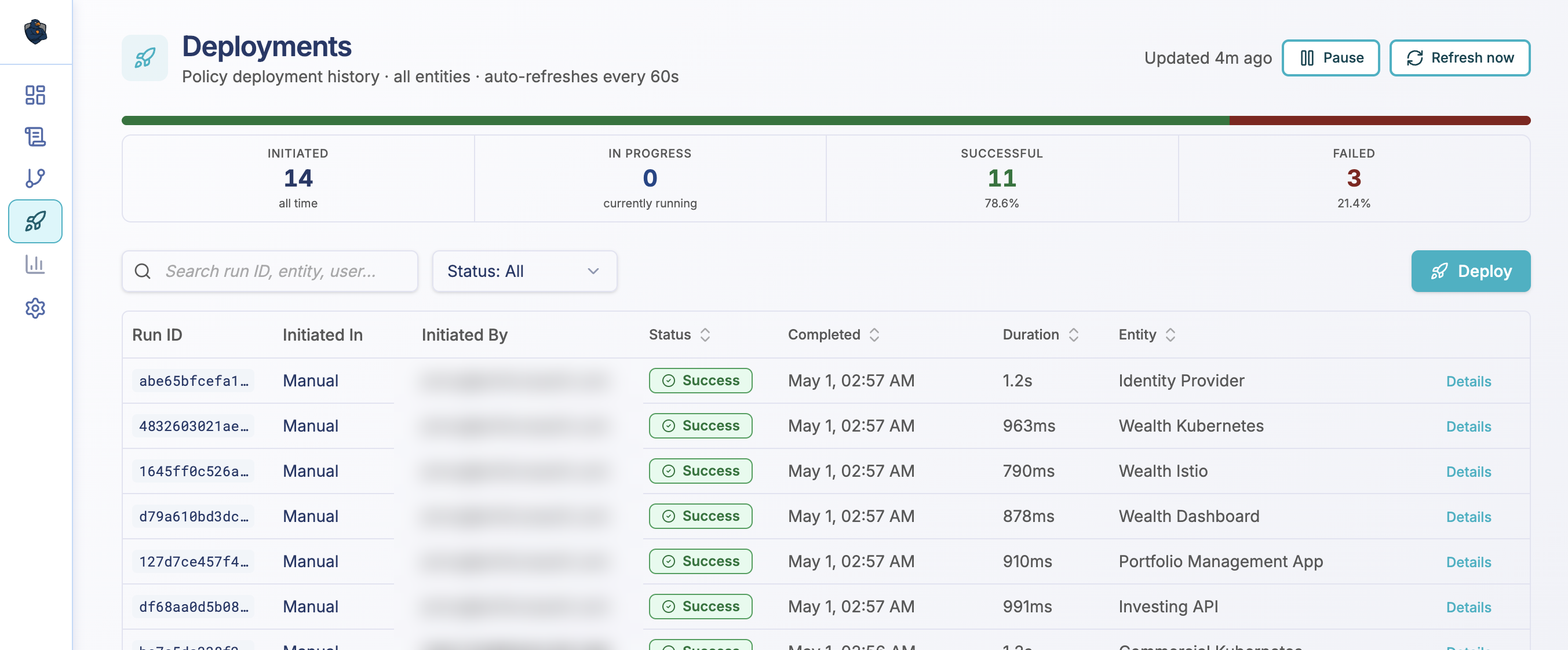
Task: Click Success badge in Wealth Dashboard row
Action: pyautogui.click(x=701, y=516)
